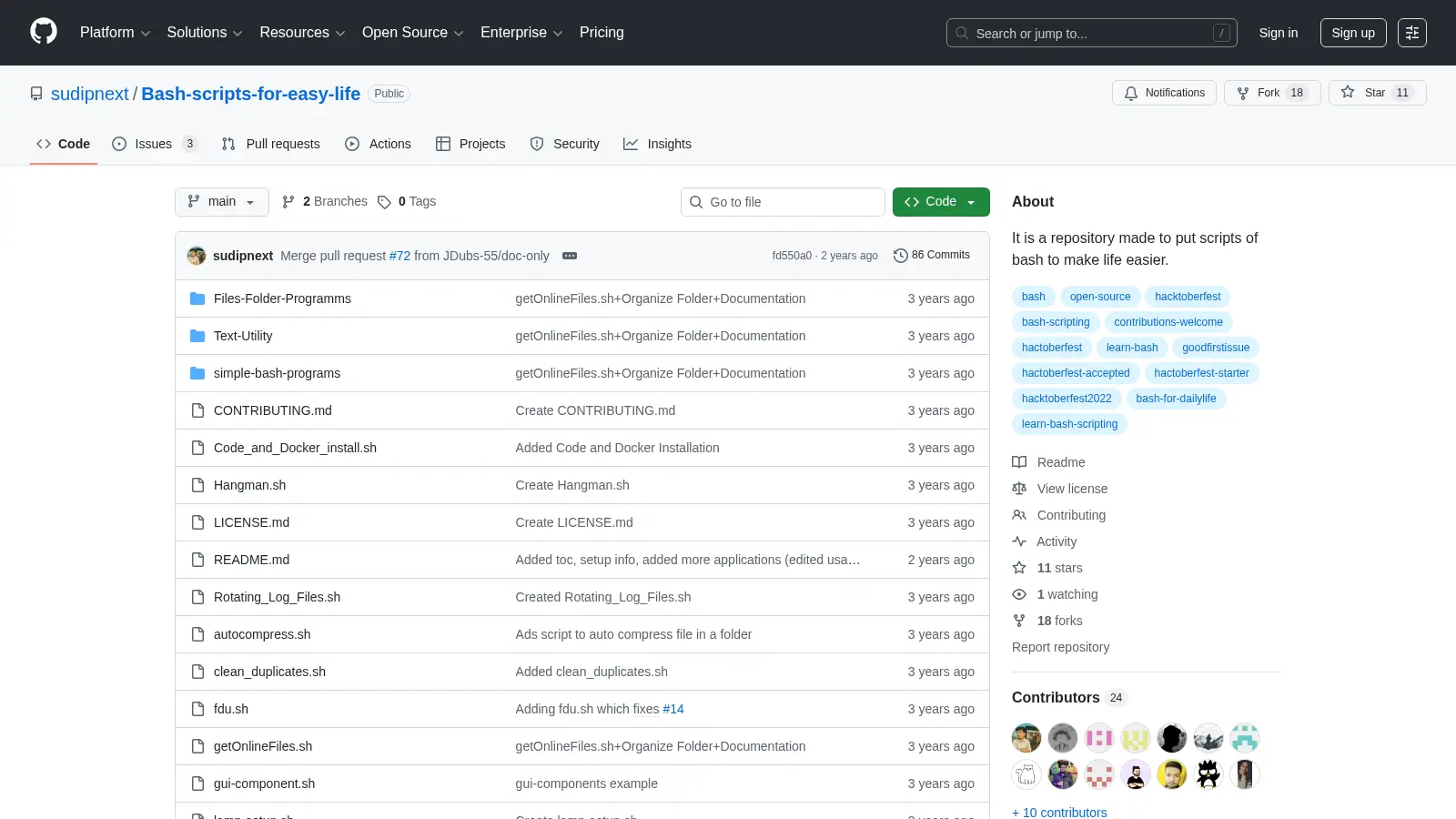This screenshot has height=819, width=1456.
Task: Click the Notifications bell button
Action: tap(1164, 93)
